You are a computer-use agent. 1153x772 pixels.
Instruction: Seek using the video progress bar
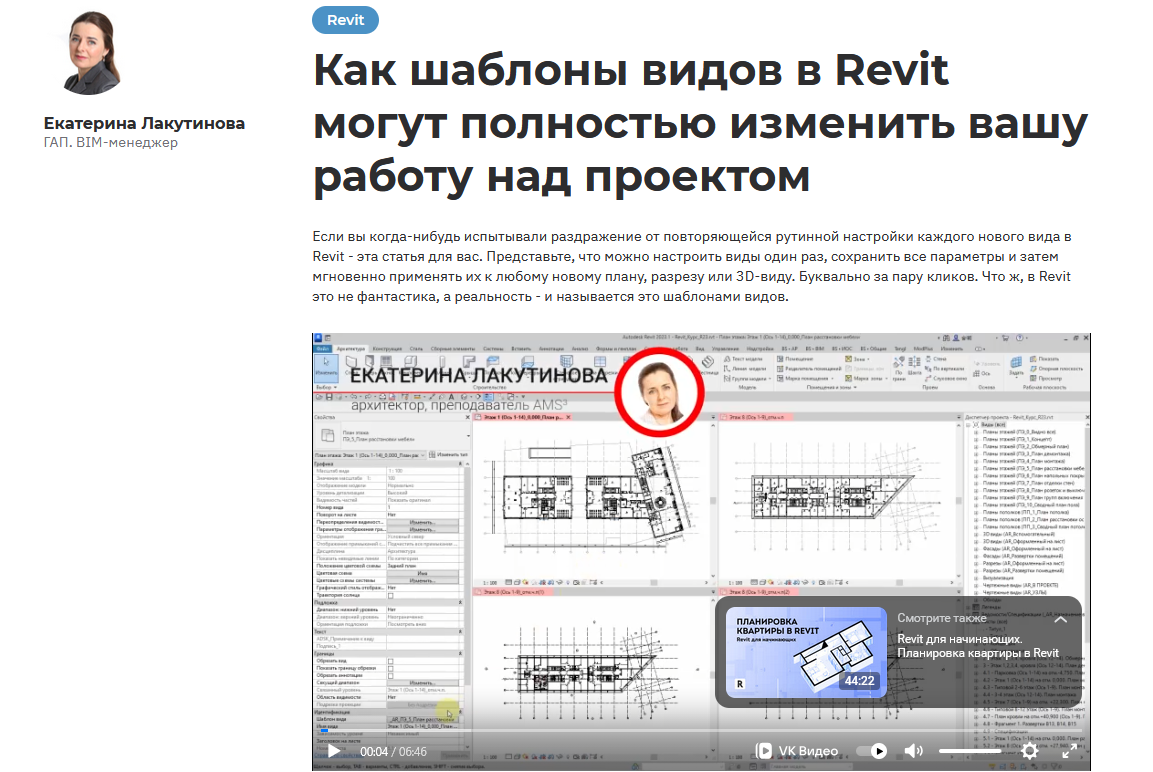701,732
